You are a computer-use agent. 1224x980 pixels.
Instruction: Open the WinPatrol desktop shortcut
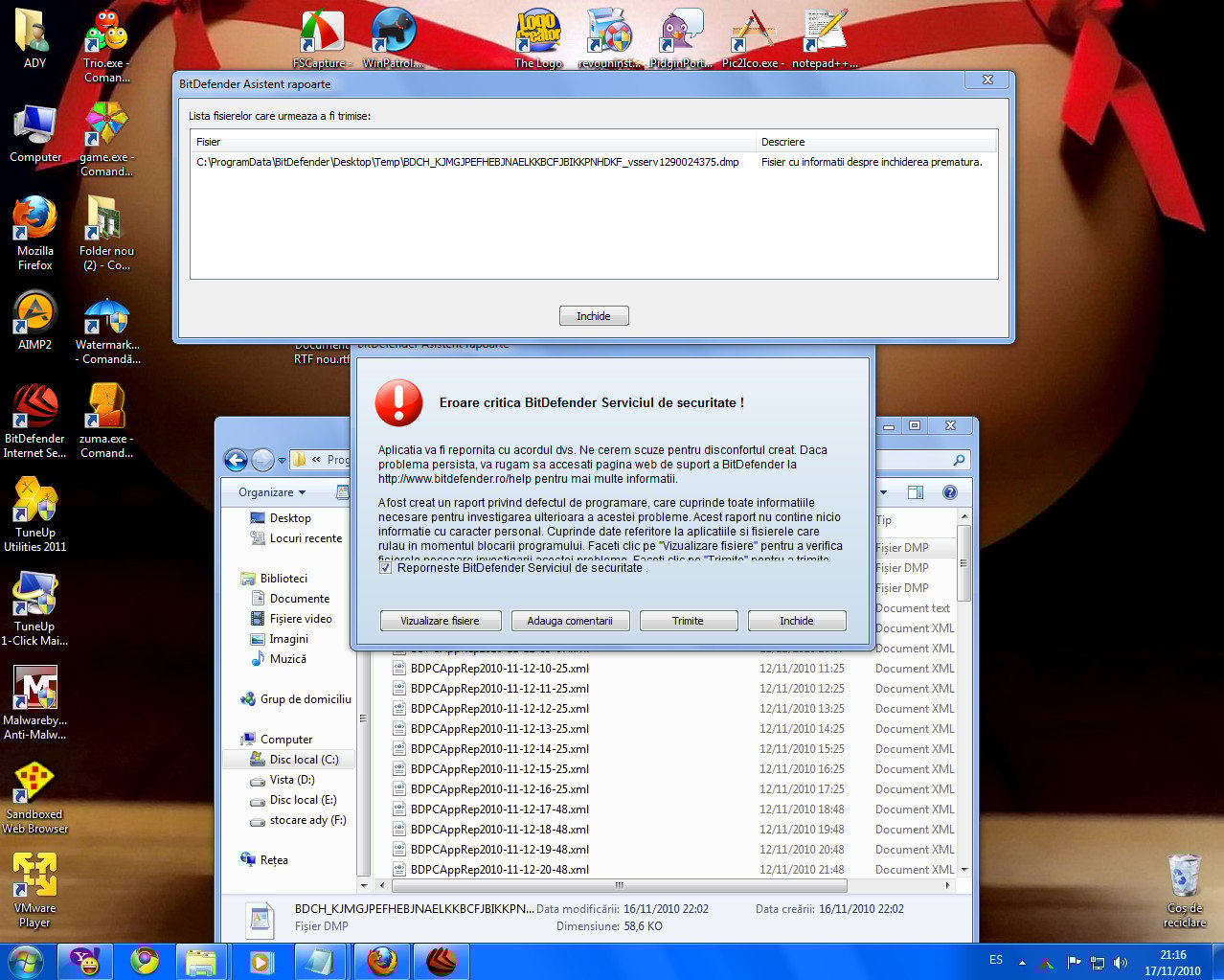point(393,39)
